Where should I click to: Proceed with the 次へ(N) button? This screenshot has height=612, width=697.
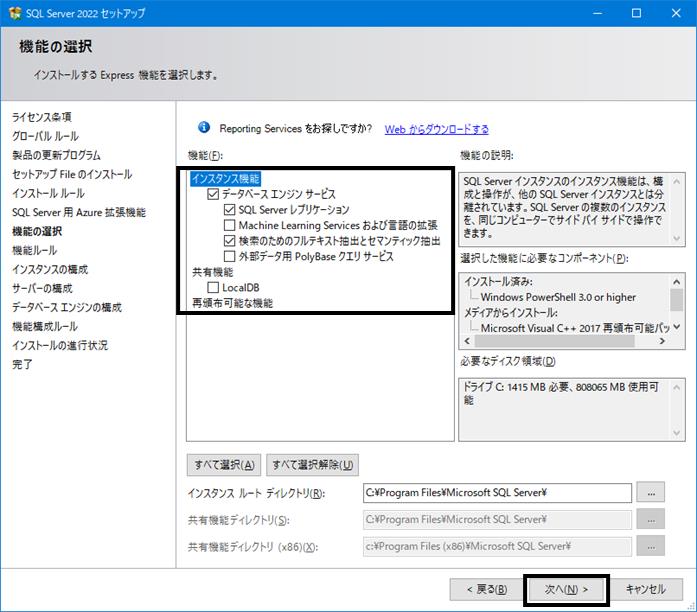pos(566,589)
